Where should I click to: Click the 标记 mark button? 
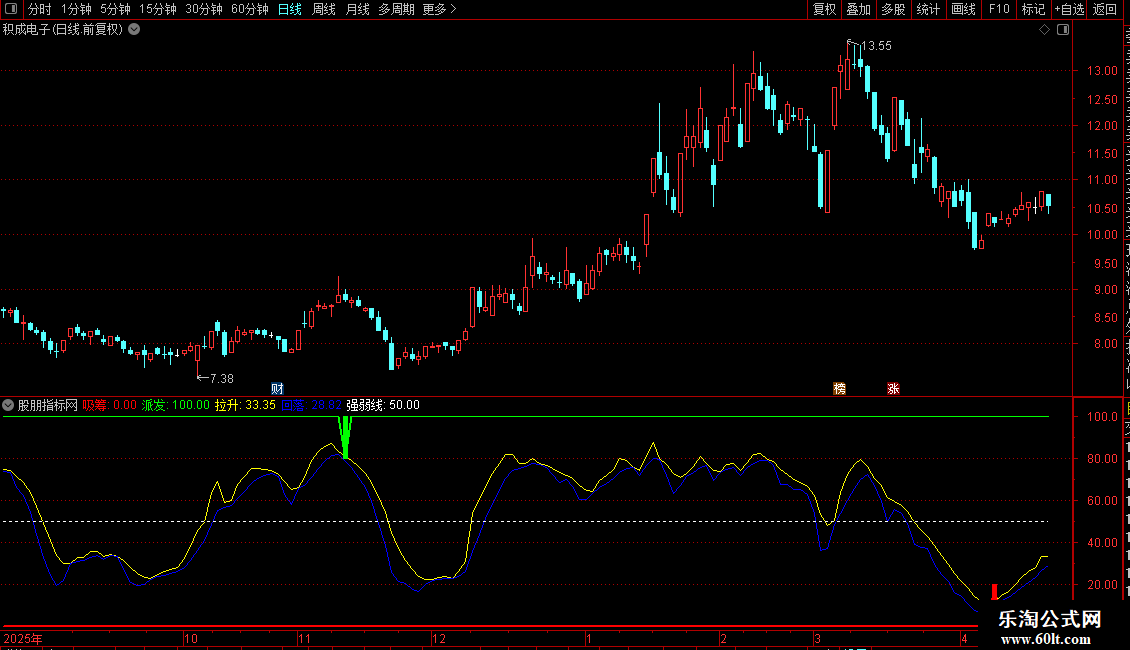click(1033, 9)
